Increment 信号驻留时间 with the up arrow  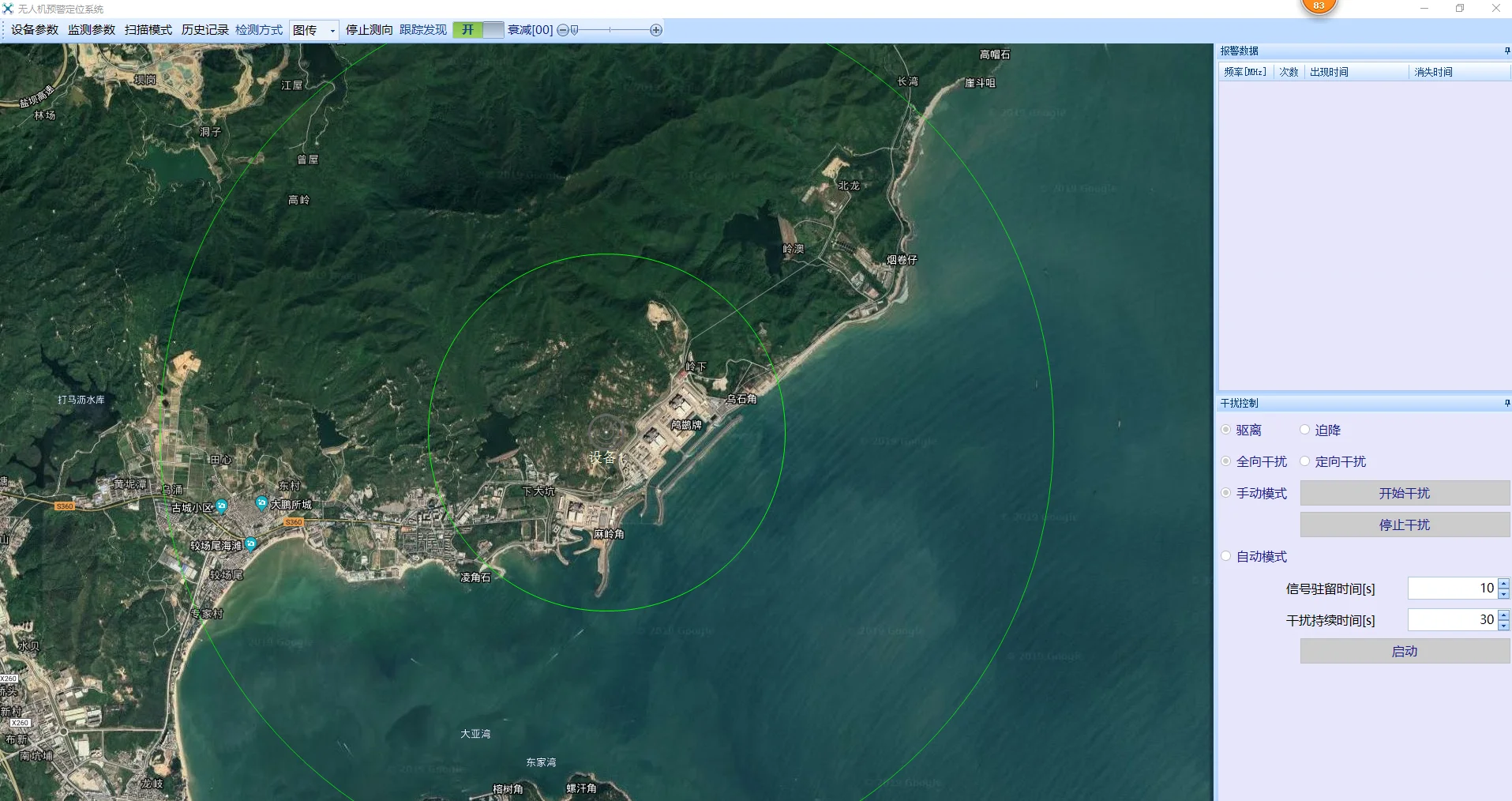pyautogui.click(x=1503, y=584)
